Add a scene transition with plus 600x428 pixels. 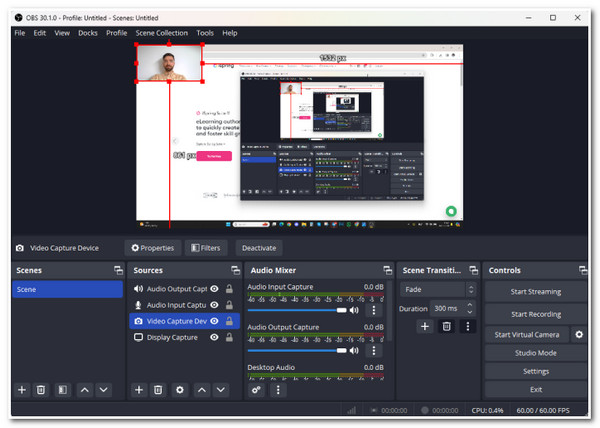425,326
